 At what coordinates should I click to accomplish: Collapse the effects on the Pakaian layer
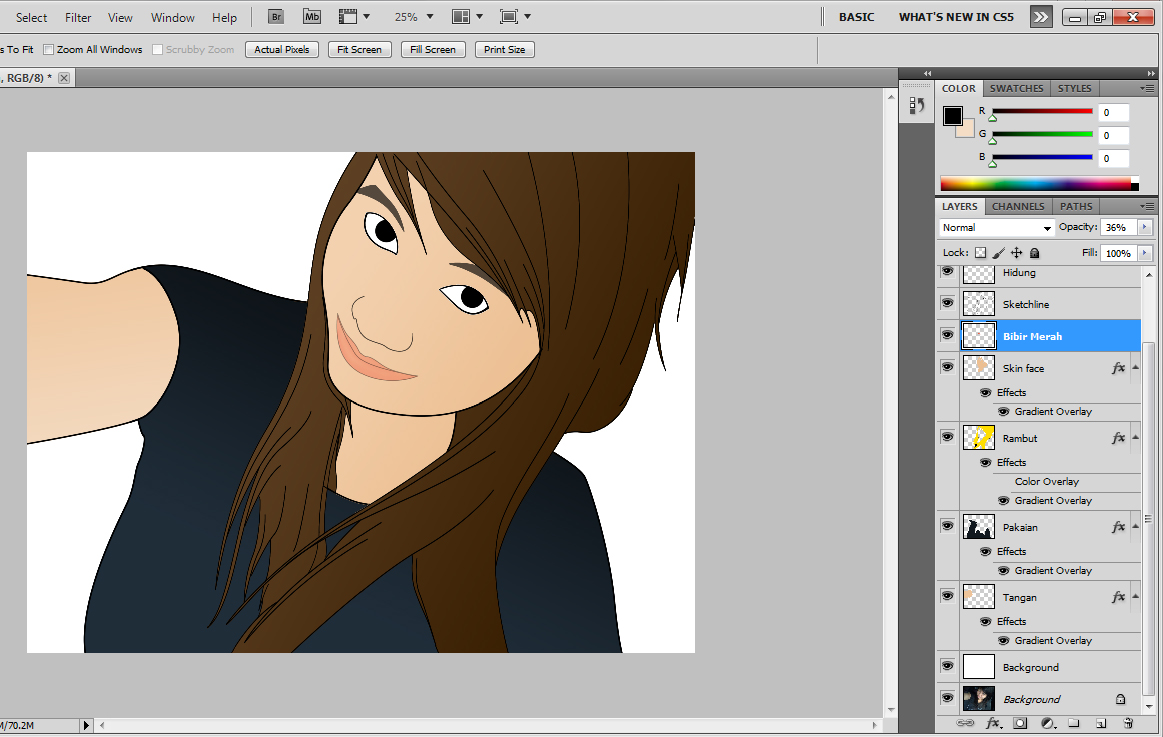tap(1136, 527)
